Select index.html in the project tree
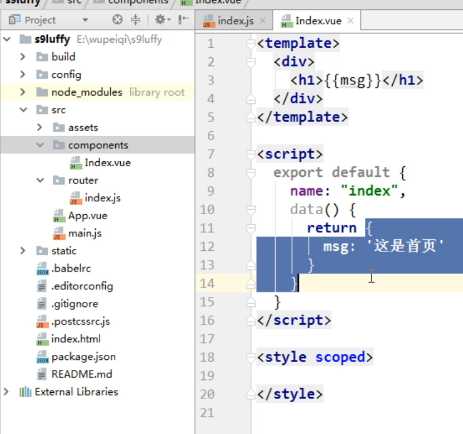Viewport: 463px width, 434px height. click(x=76, y=339)
